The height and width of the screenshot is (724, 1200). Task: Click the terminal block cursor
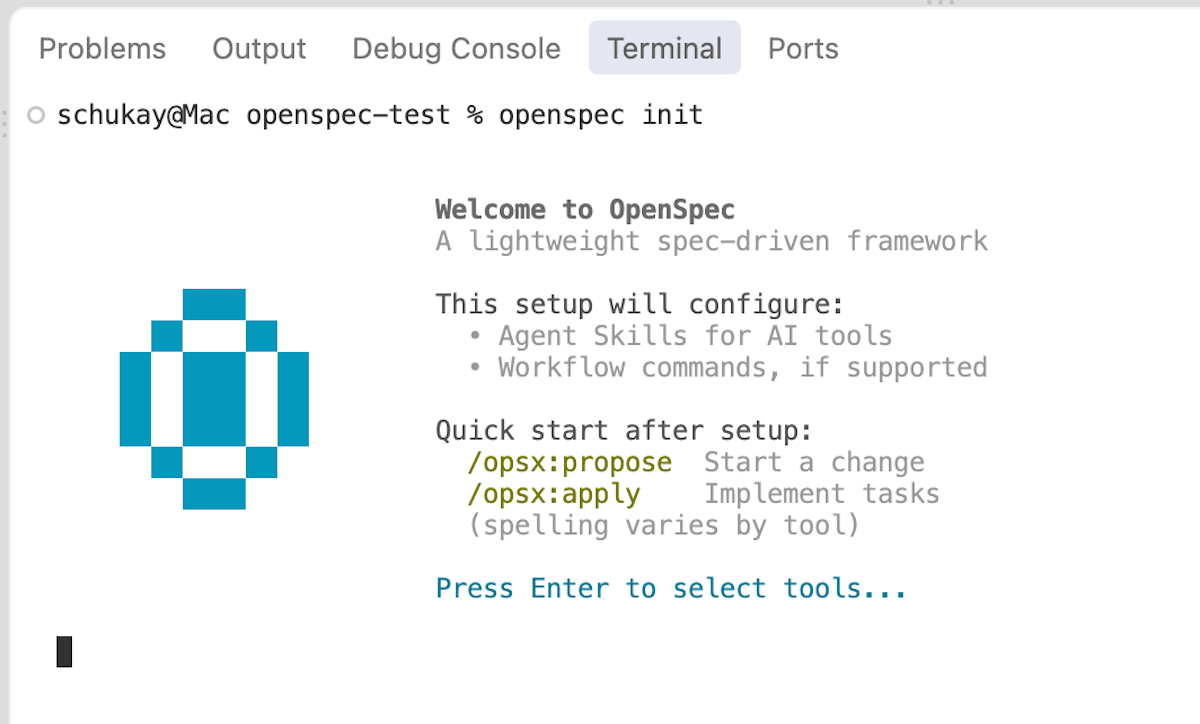pos(64,652)
